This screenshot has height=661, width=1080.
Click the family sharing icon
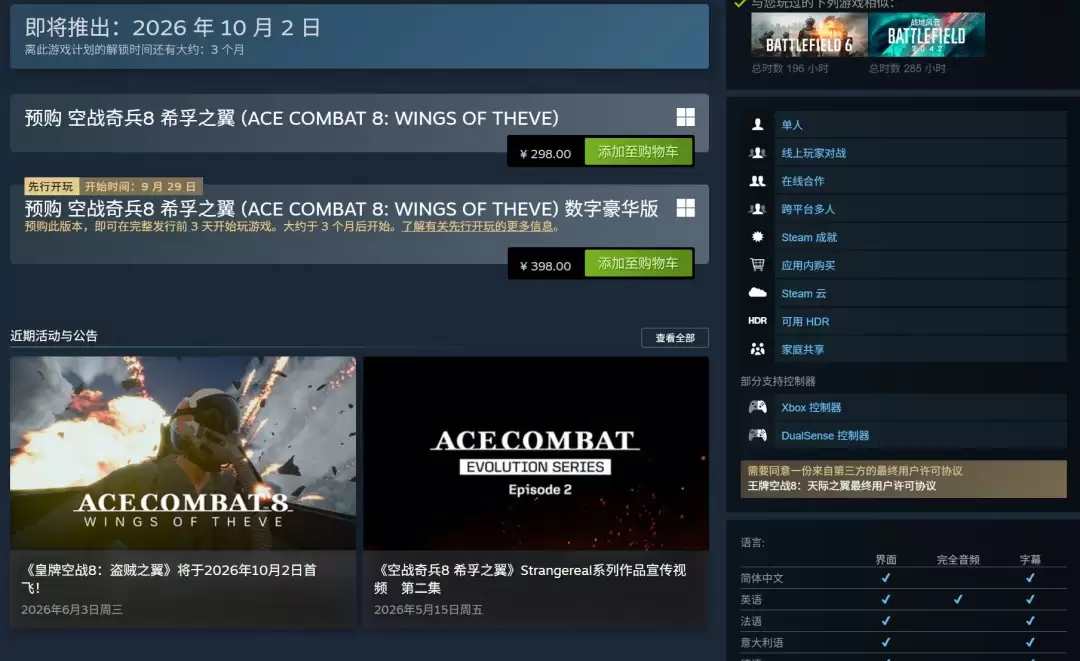point(758,349)
